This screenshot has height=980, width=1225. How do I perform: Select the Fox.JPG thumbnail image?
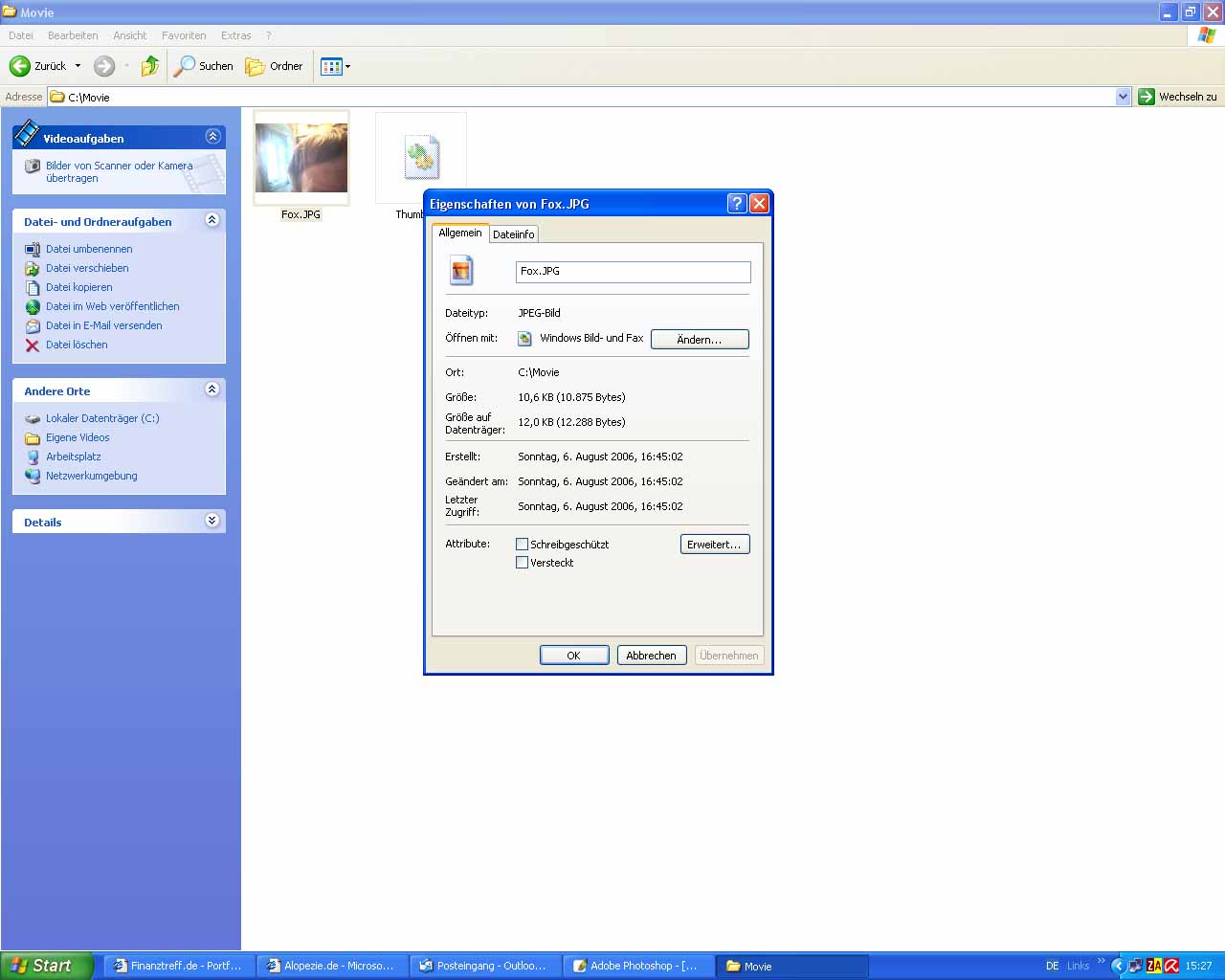point(301,158)
